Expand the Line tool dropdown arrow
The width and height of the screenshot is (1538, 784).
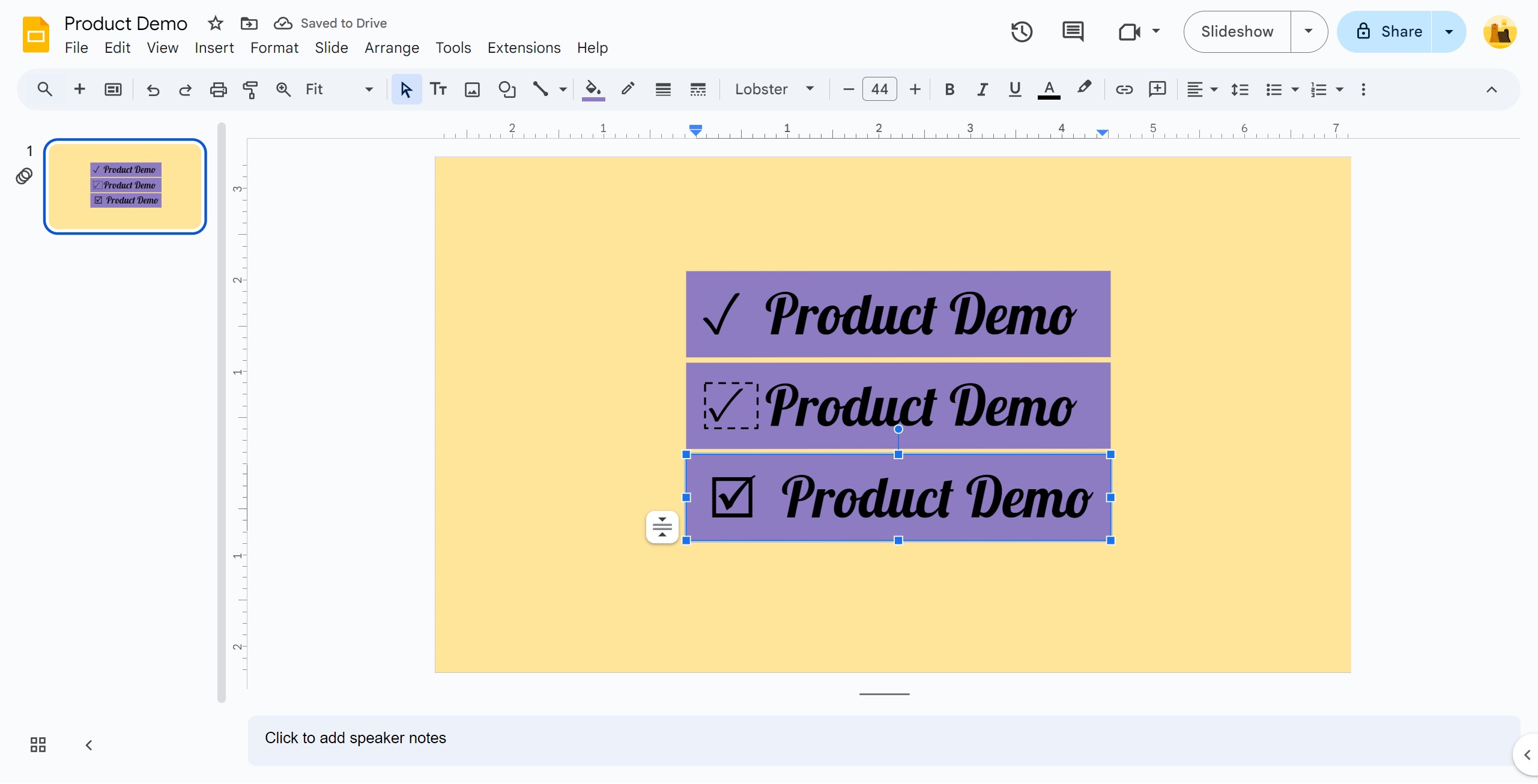[563, 89]
